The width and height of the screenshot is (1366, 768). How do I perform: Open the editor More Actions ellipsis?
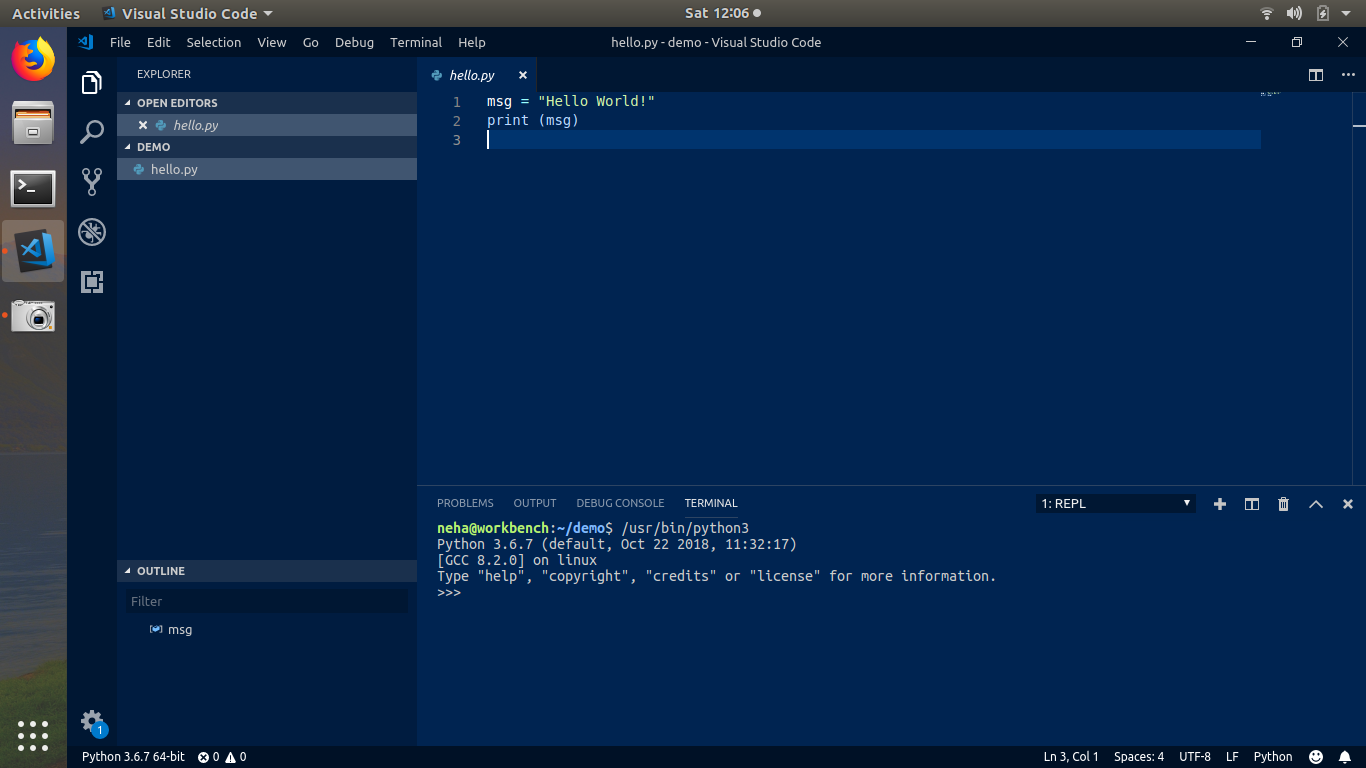[x=1347, y=75]
